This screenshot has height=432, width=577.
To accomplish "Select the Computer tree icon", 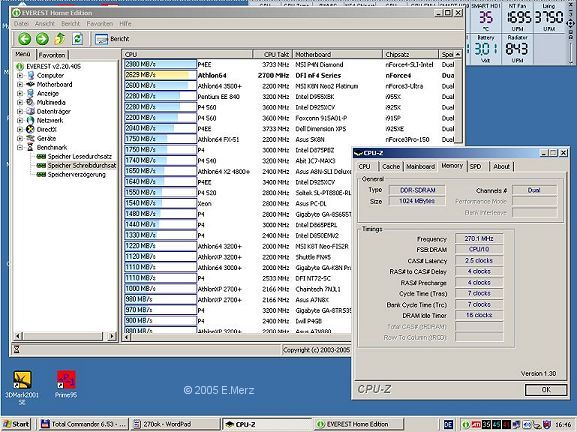I will coord(31,75).
